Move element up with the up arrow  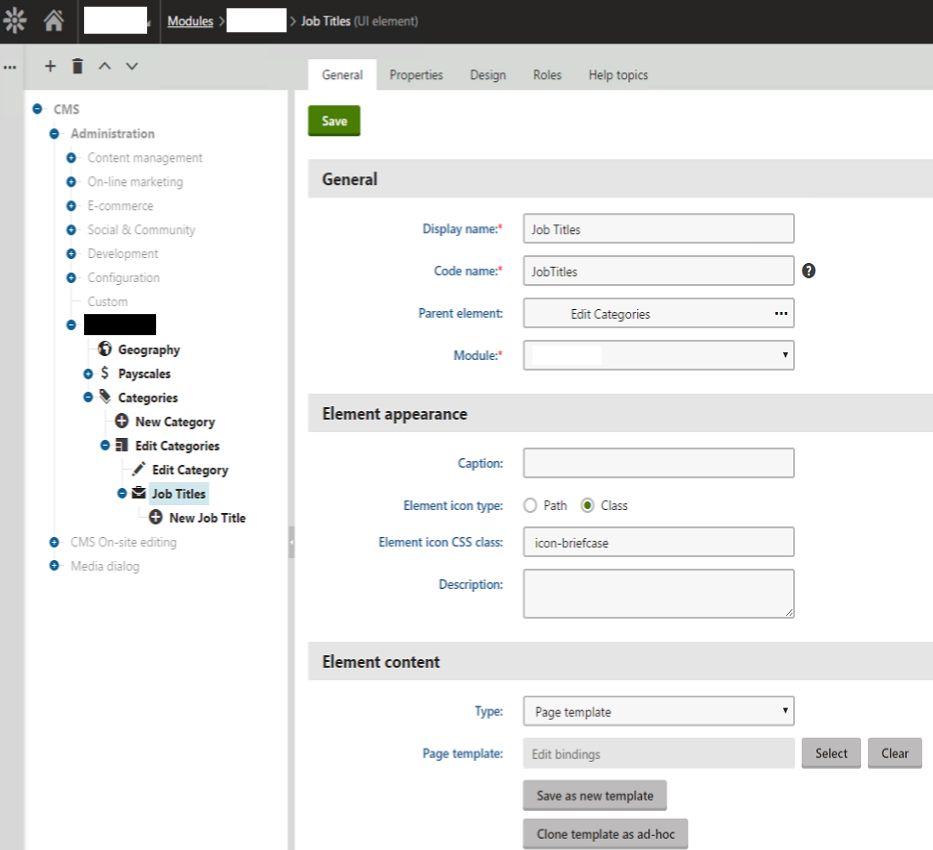click(105, 66)
